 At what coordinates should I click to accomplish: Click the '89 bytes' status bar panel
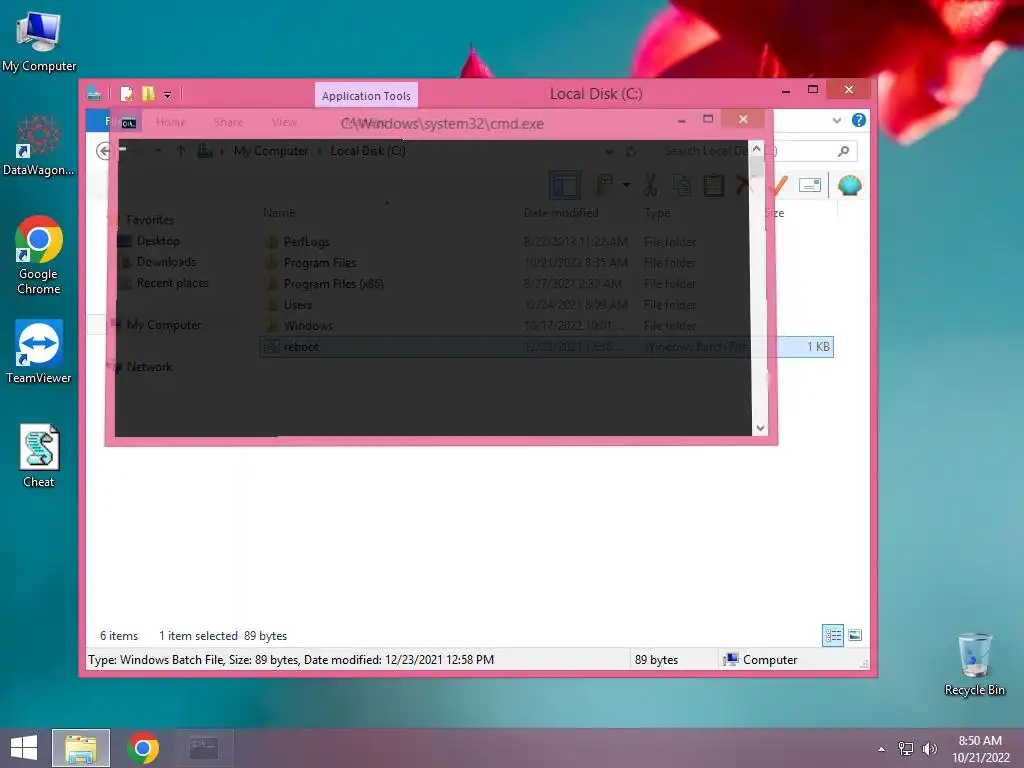pyautogui.click(x=656, y=660)
